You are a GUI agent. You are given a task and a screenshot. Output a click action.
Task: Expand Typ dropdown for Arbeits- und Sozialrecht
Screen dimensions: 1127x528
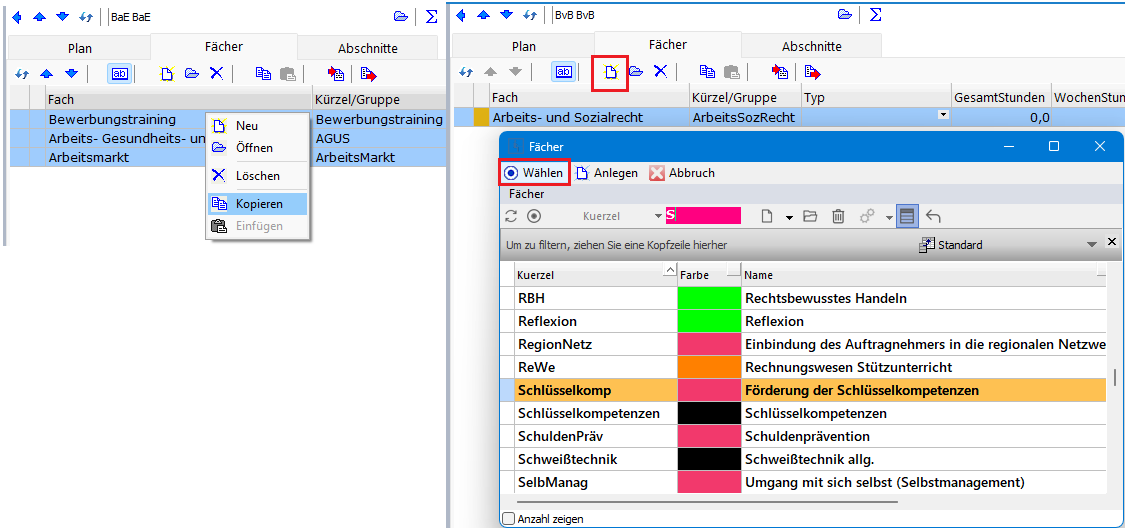942,116
